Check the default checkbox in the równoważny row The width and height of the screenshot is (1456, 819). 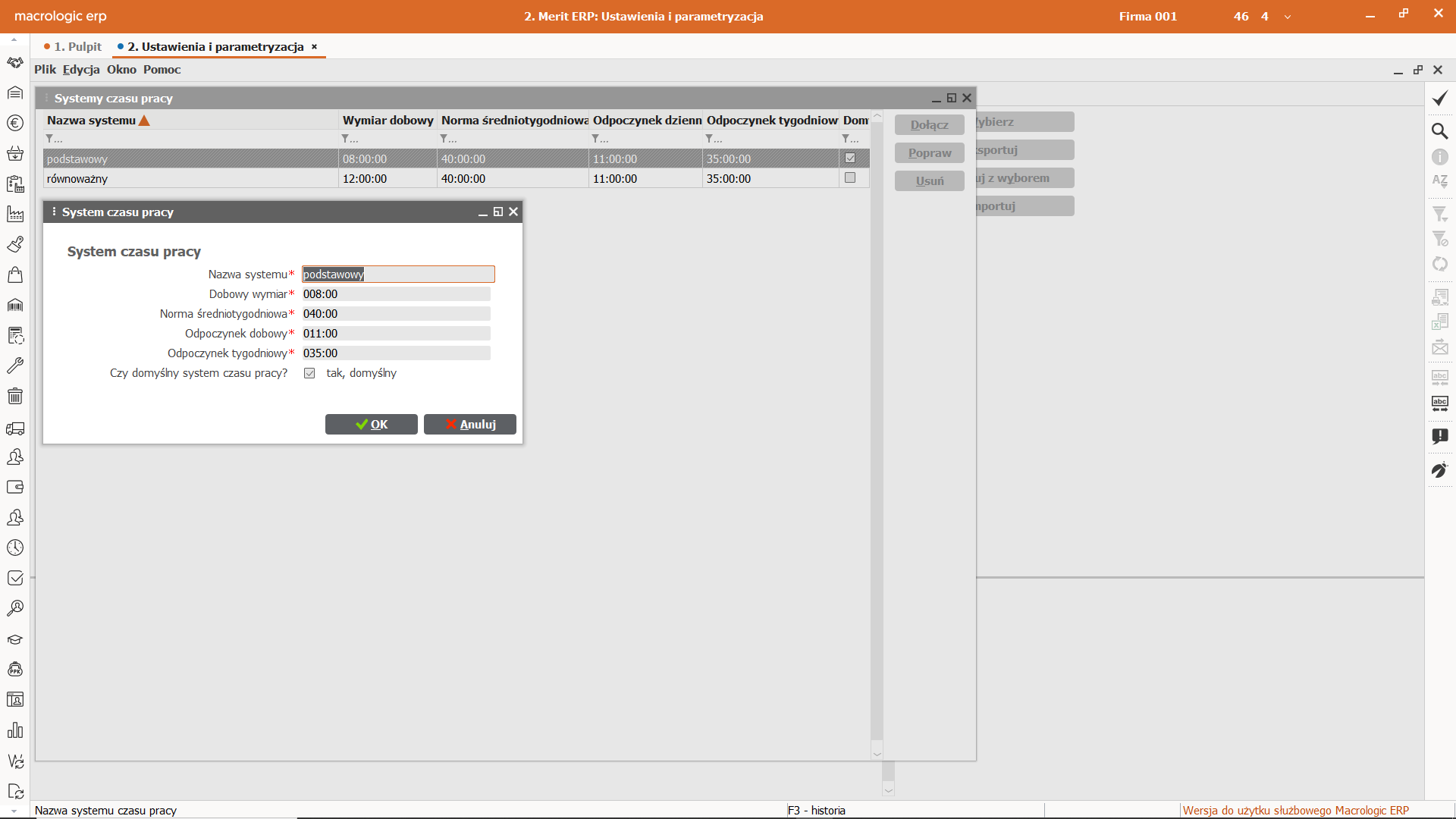[850, 178]
